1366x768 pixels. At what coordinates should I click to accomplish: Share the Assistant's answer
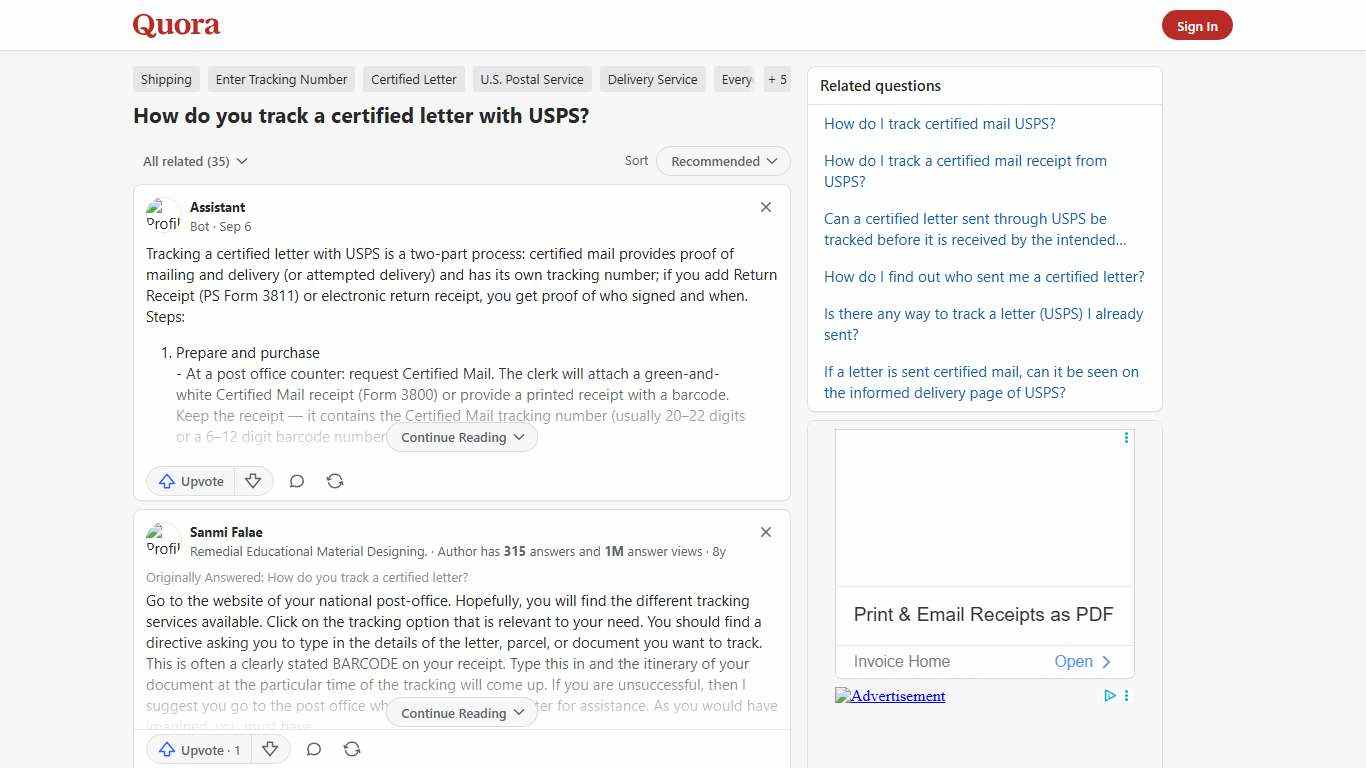pyautogui.click(x=335, y=481)
